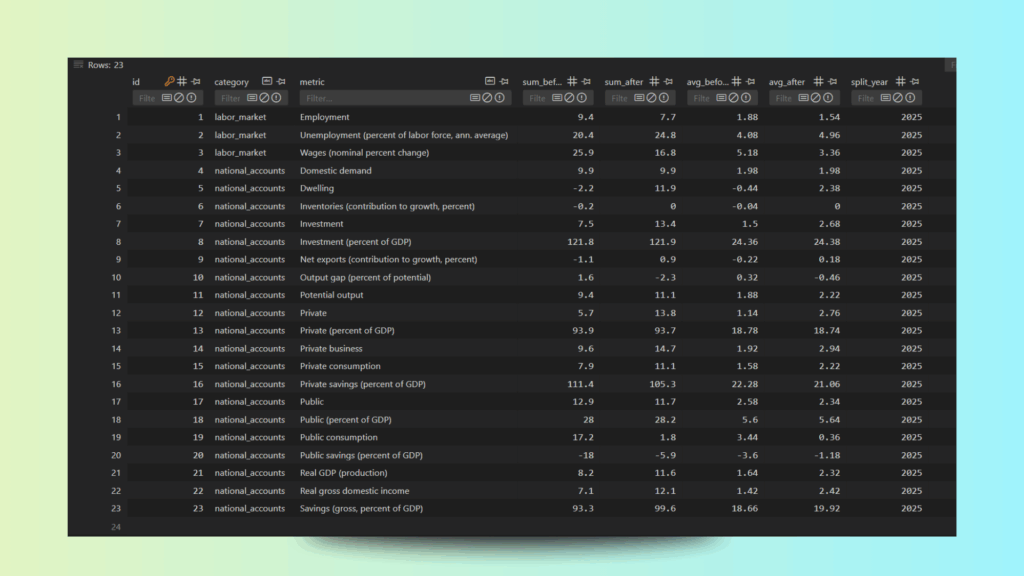
Task: Select empty row 24 at table bottom
Action: tap(117, 526)
